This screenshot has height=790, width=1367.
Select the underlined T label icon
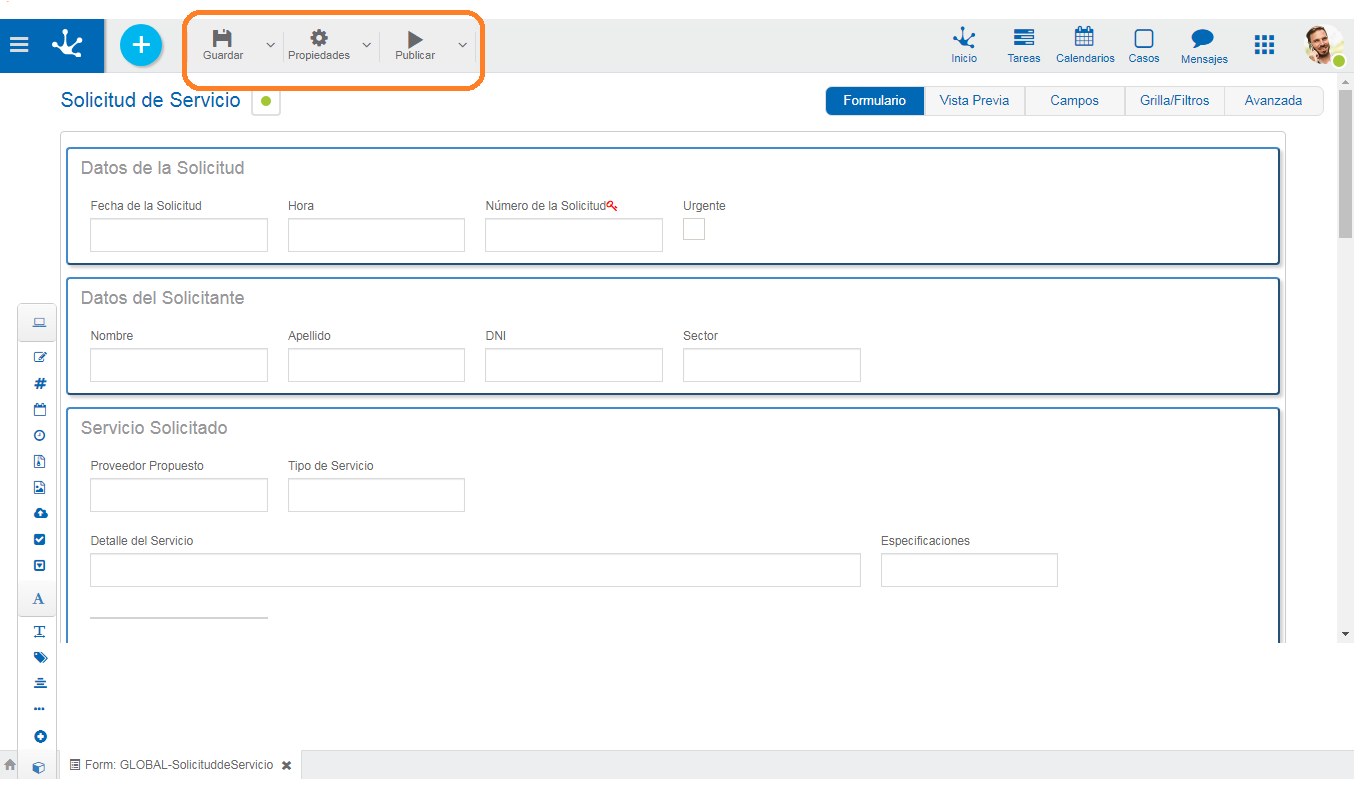[40, 631]
